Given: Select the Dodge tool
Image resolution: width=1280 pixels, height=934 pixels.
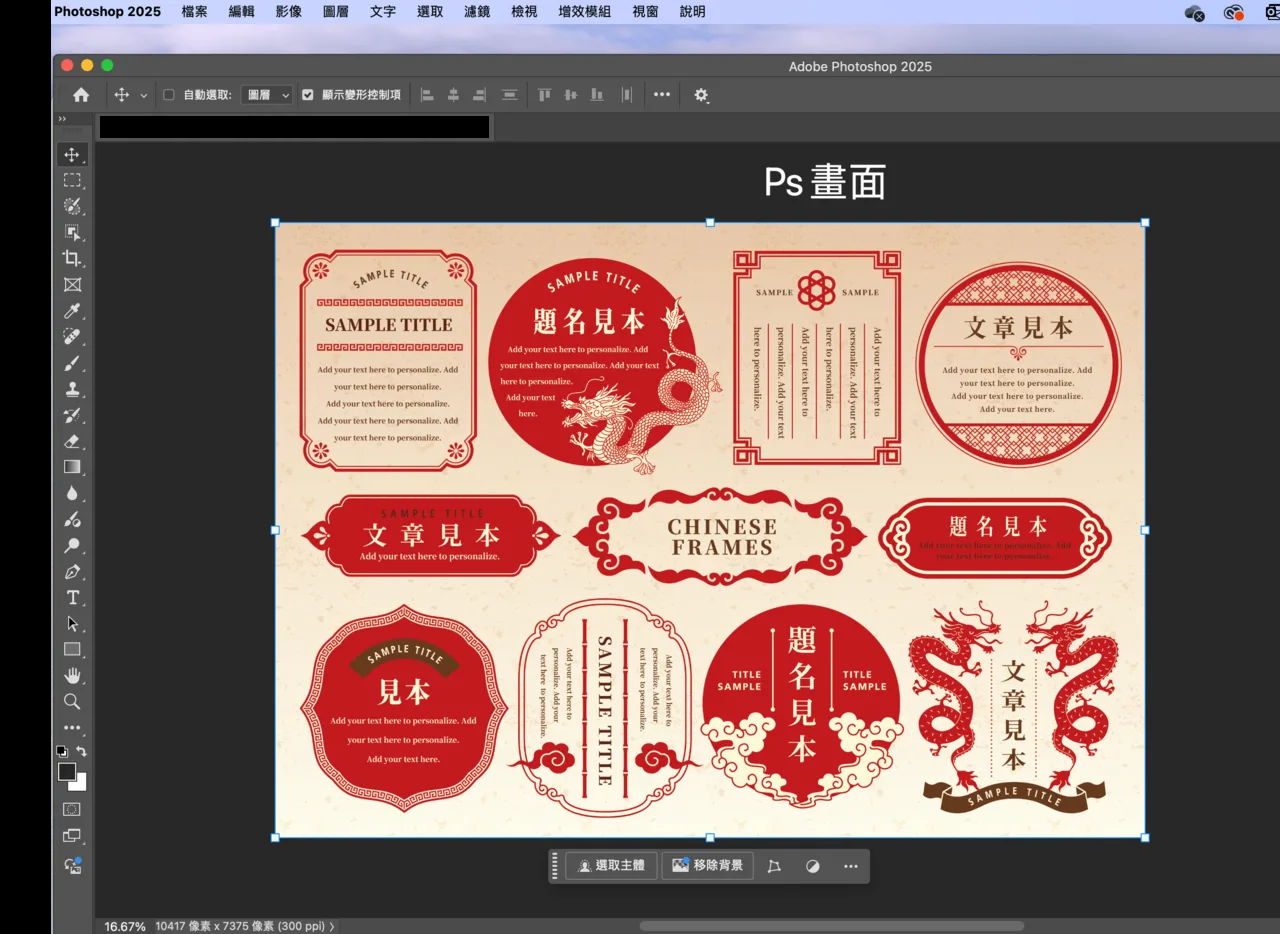Looking at the screenshot, I should 72,546.
